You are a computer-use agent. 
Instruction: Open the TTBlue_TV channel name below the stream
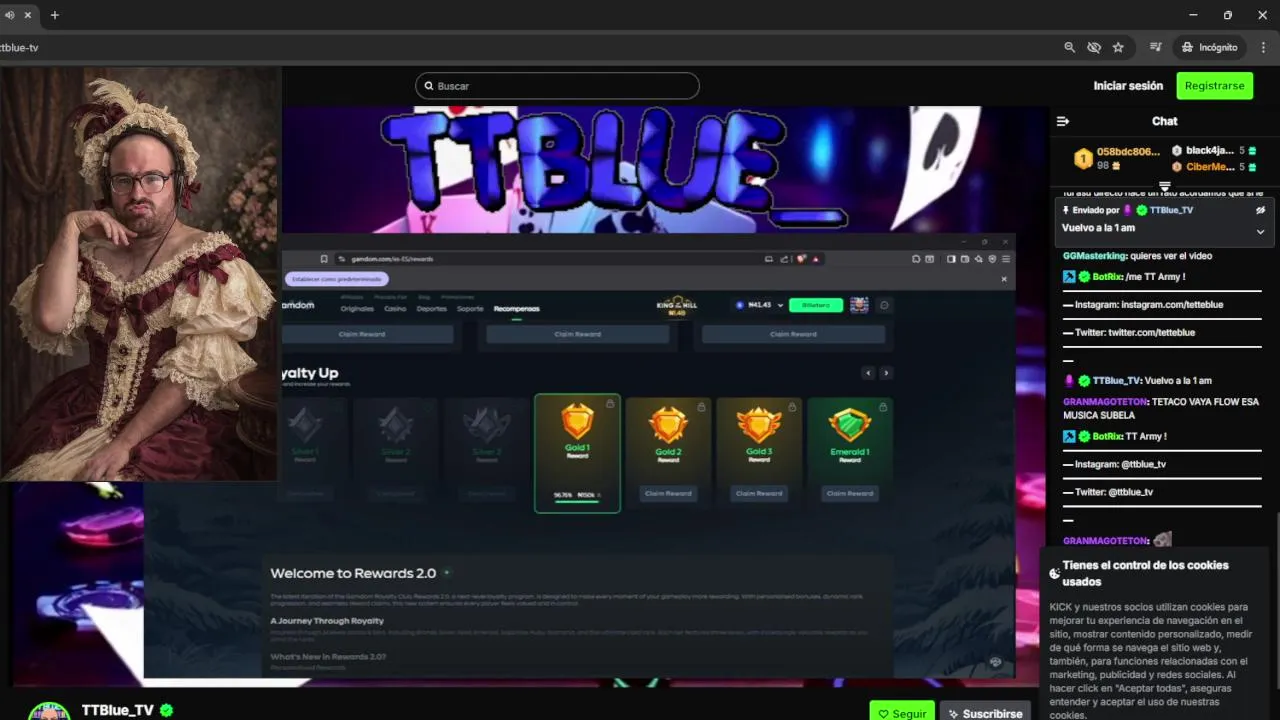pyautogui.click(x=118, y=710)
